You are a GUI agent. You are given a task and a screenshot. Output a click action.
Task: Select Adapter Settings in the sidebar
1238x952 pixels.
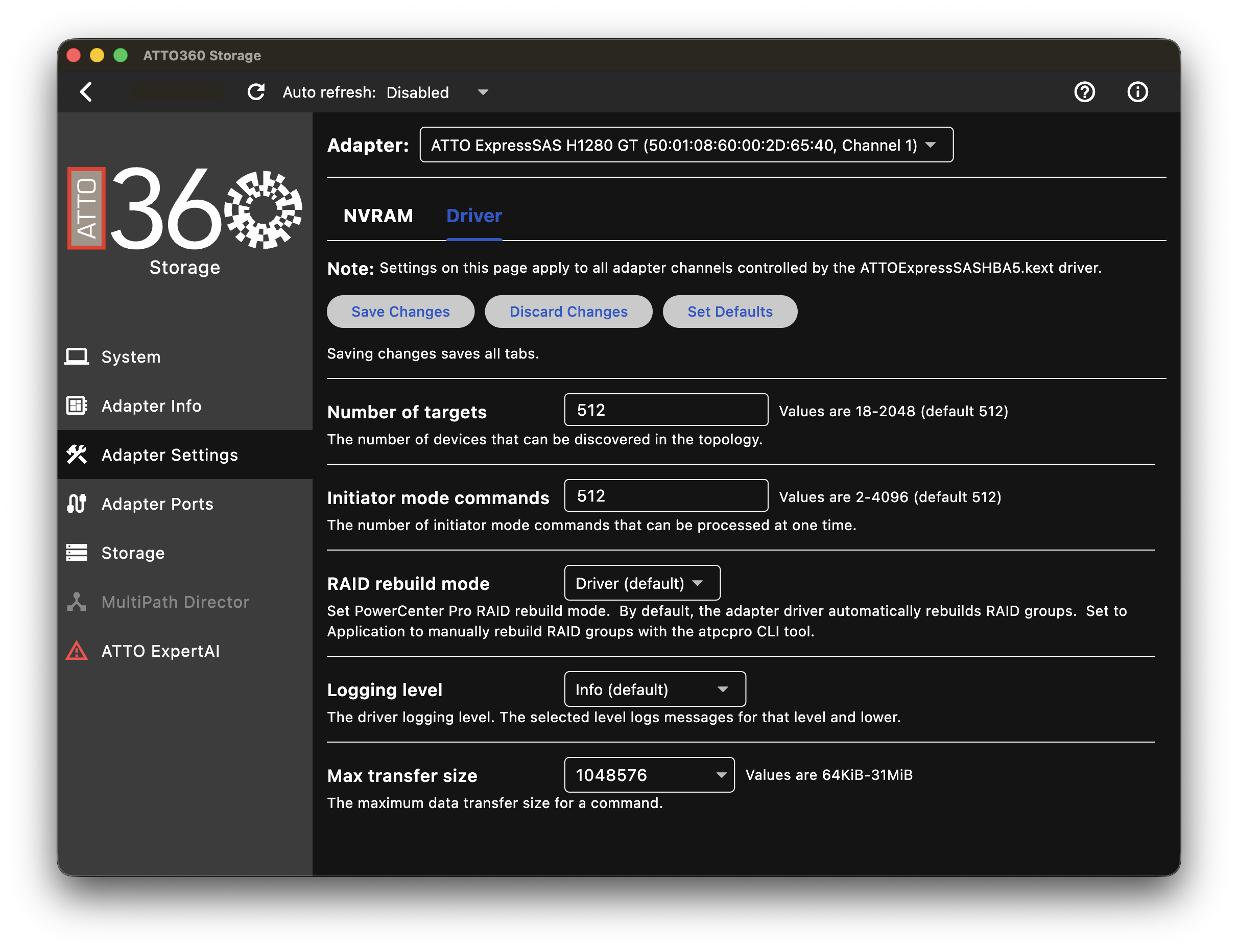coord(170,455)
